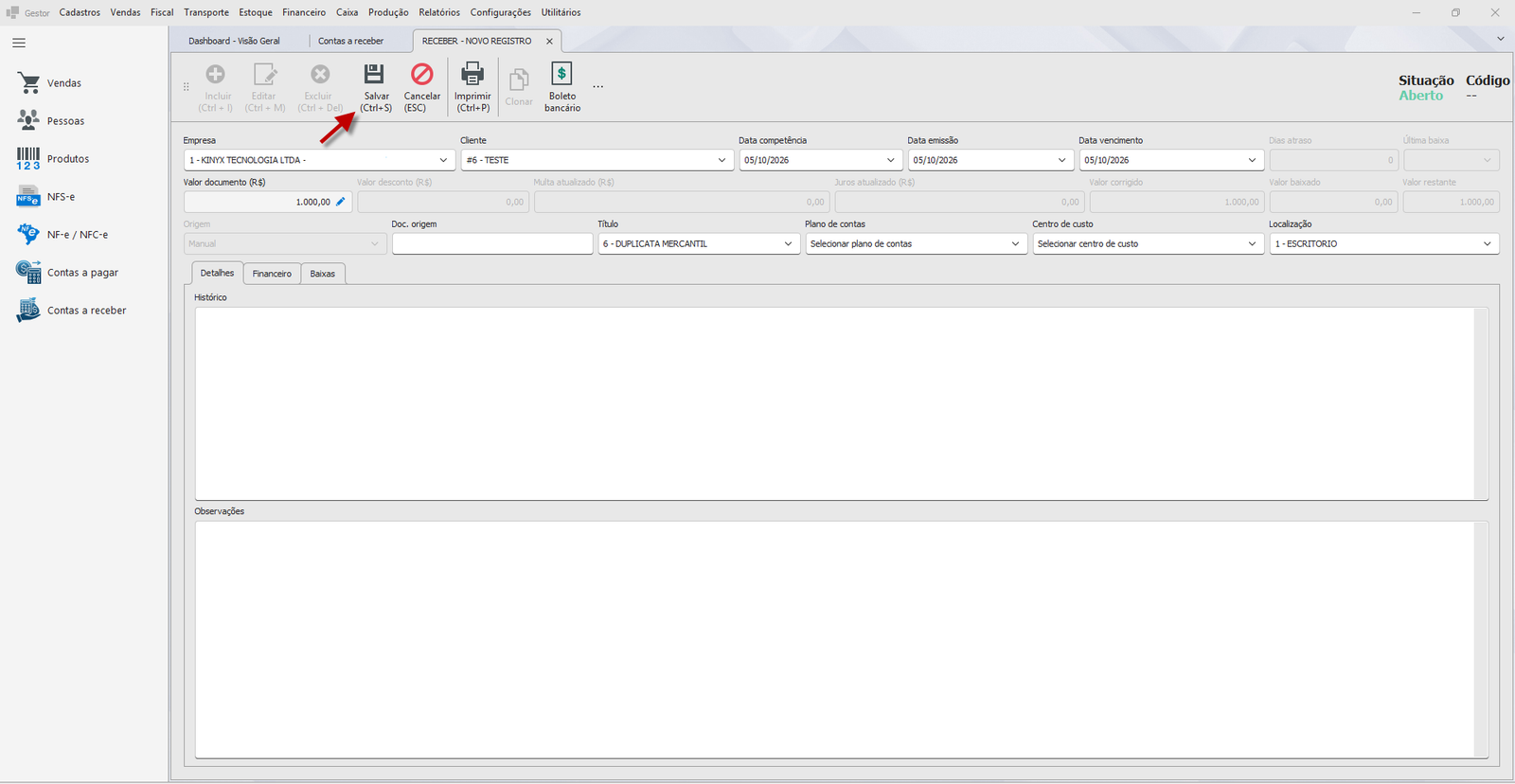Expand the Empresa dropdown
1515x784 pixels.
coord(443,160)
